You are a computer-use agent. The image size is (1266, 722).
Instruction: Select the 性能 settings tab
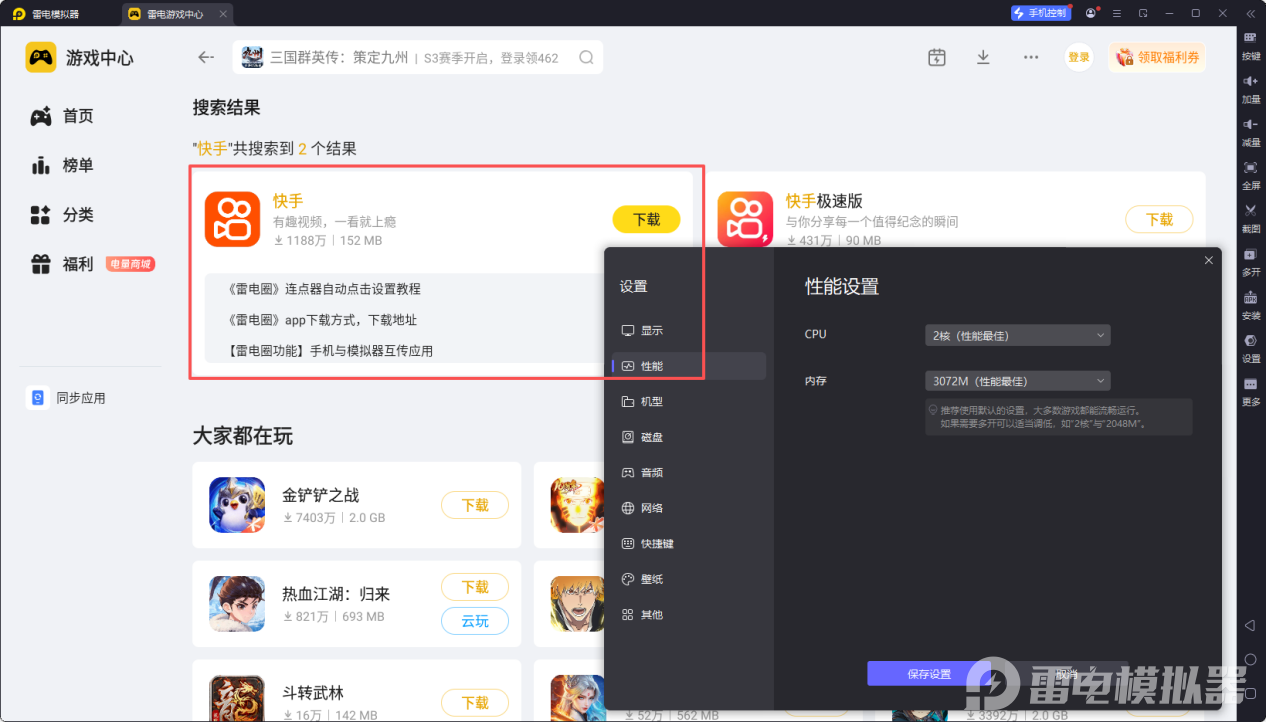(688, 366)
